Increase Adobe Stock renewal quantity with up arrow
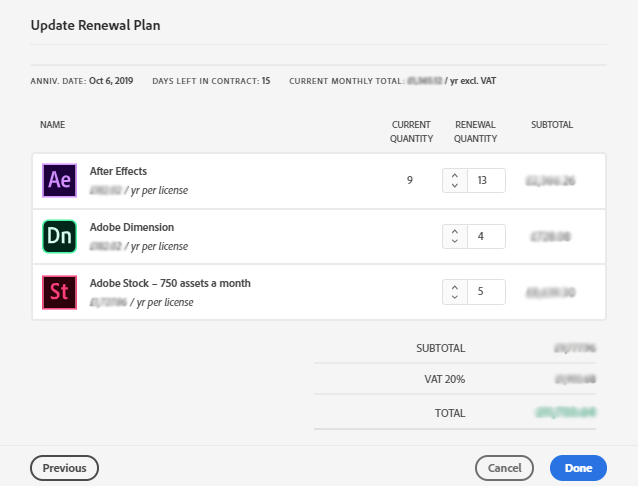Viewport: 638px width, 486px height. pos(454,286)
